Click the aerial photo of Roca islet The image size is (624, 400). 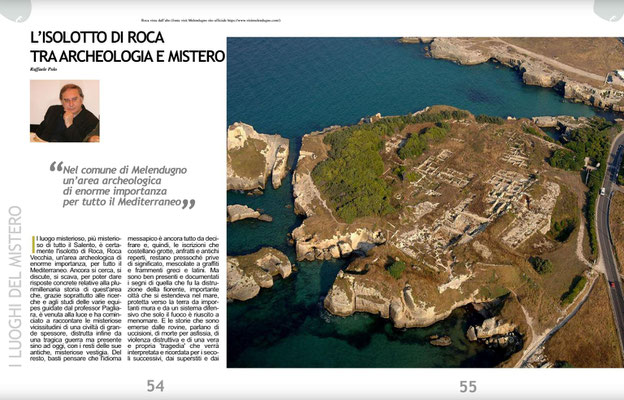click(425, 202)
